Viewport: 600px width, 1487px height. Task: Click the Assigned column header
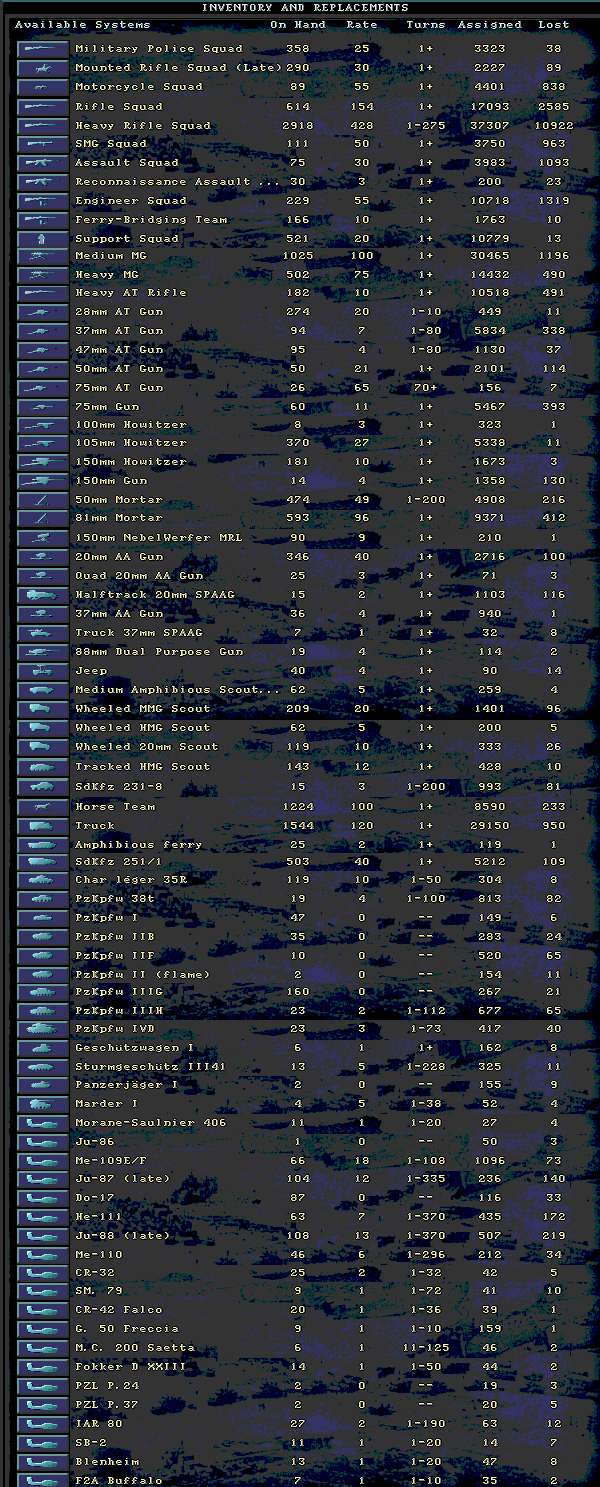[490, 24]
